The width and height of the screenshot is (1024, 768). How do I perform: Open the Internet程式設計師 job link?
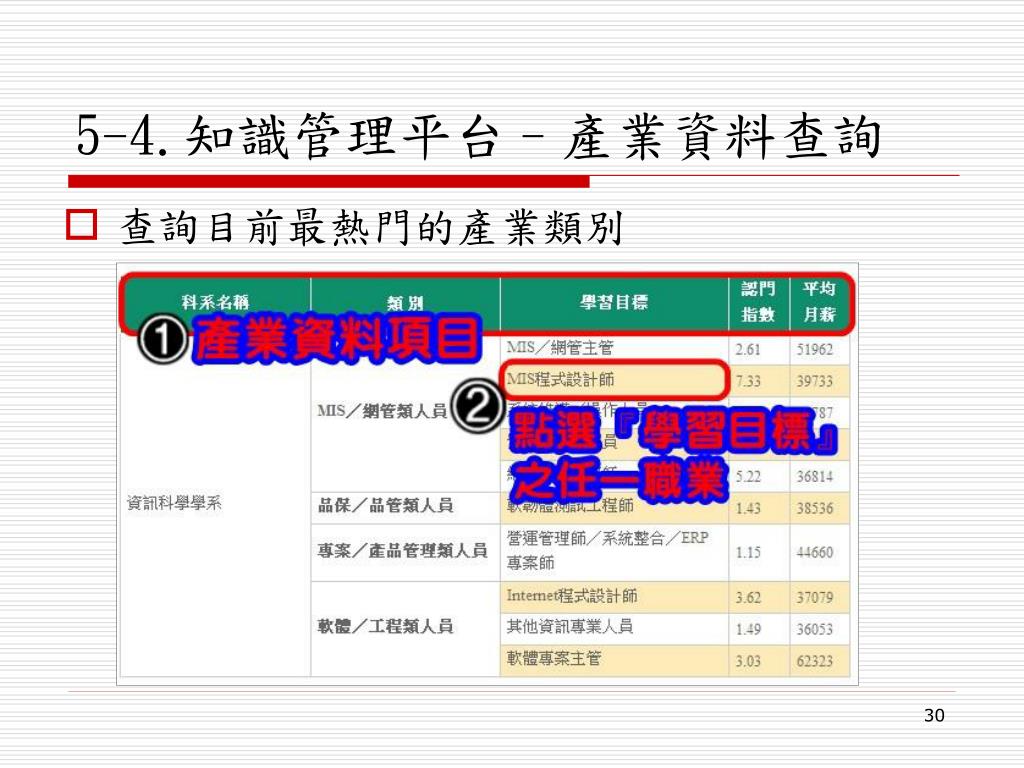(x=572, y=596)
